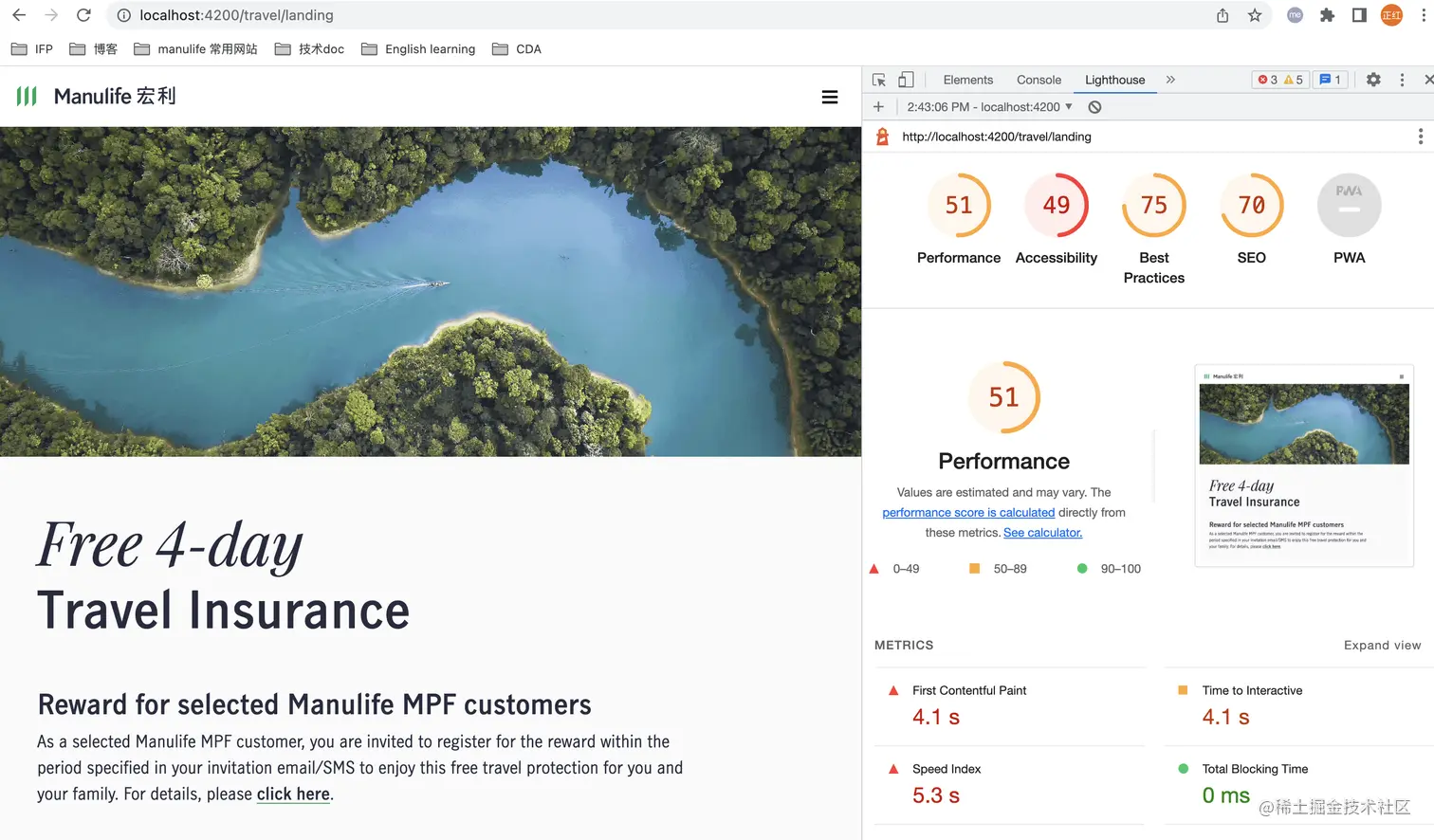The height and width of the screenshot is (840, 1434).
Task: Open the issues counter badge
Action: click(1330, 80)
